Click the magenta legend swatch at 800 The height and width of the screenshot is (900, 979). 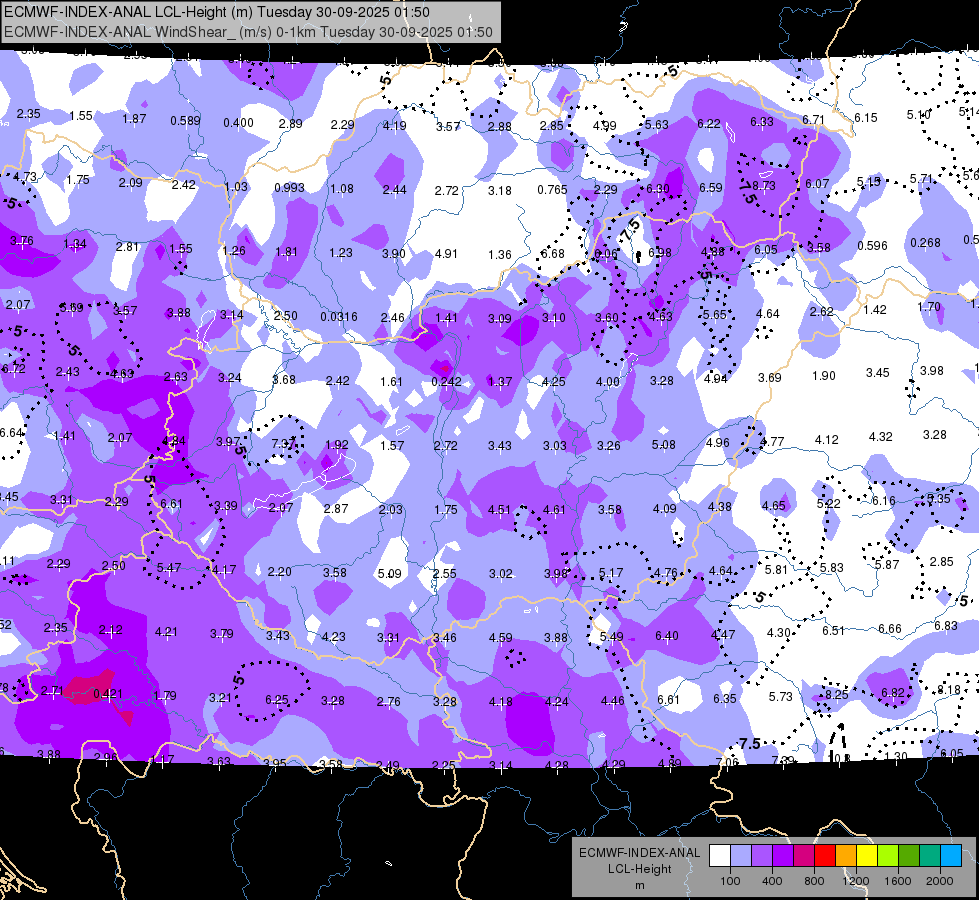[x=804, y=856]
